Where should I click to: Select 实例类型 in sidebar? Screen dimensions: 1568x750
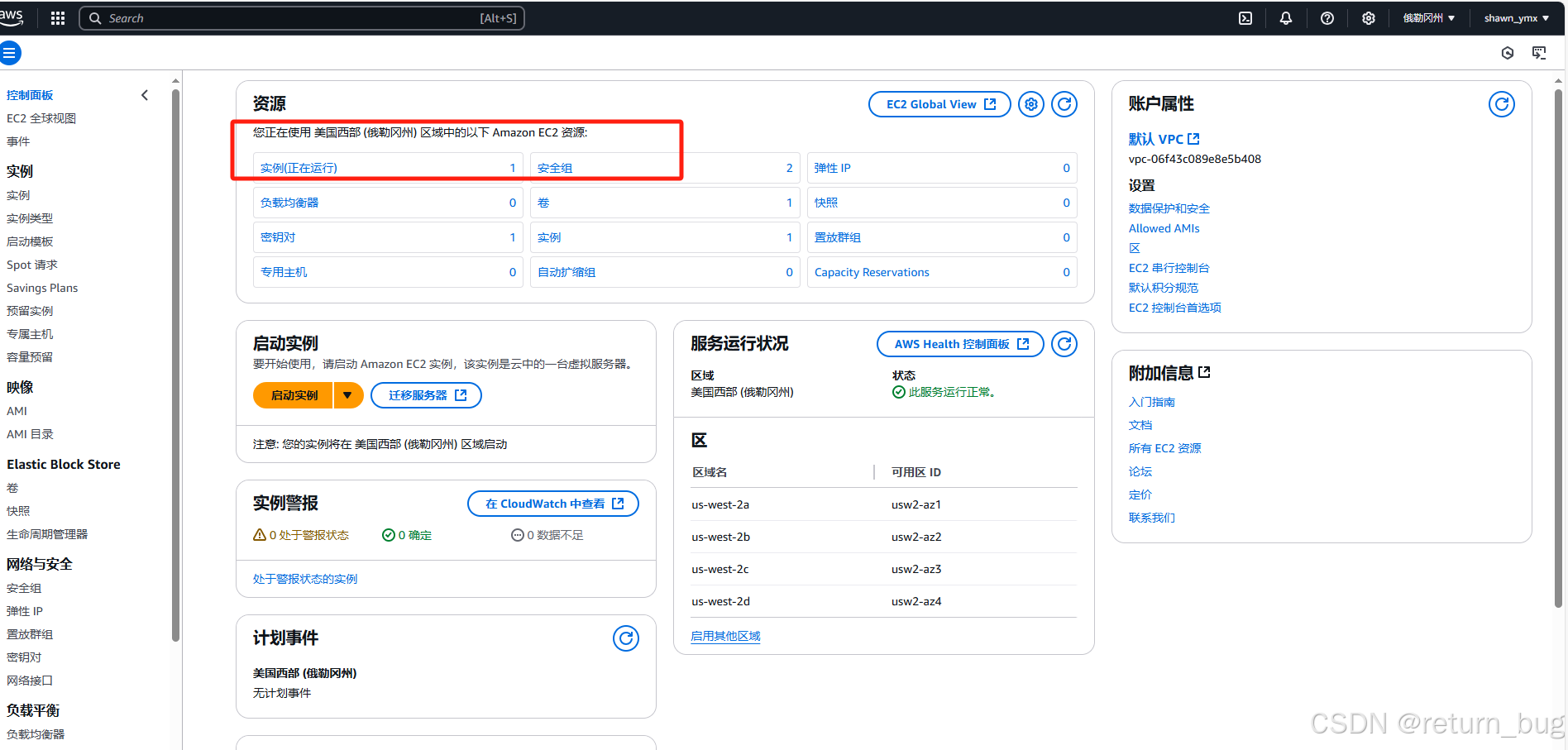click(30, 218)
